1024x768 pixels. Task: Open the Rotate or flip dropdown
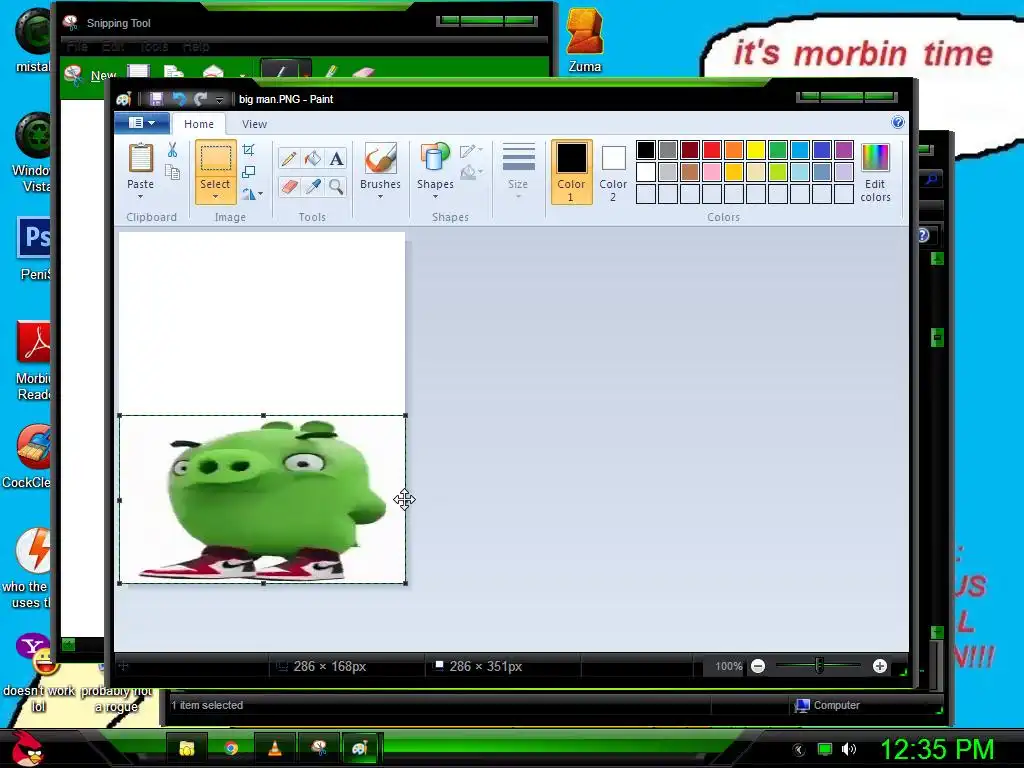[x=252, y=193]
